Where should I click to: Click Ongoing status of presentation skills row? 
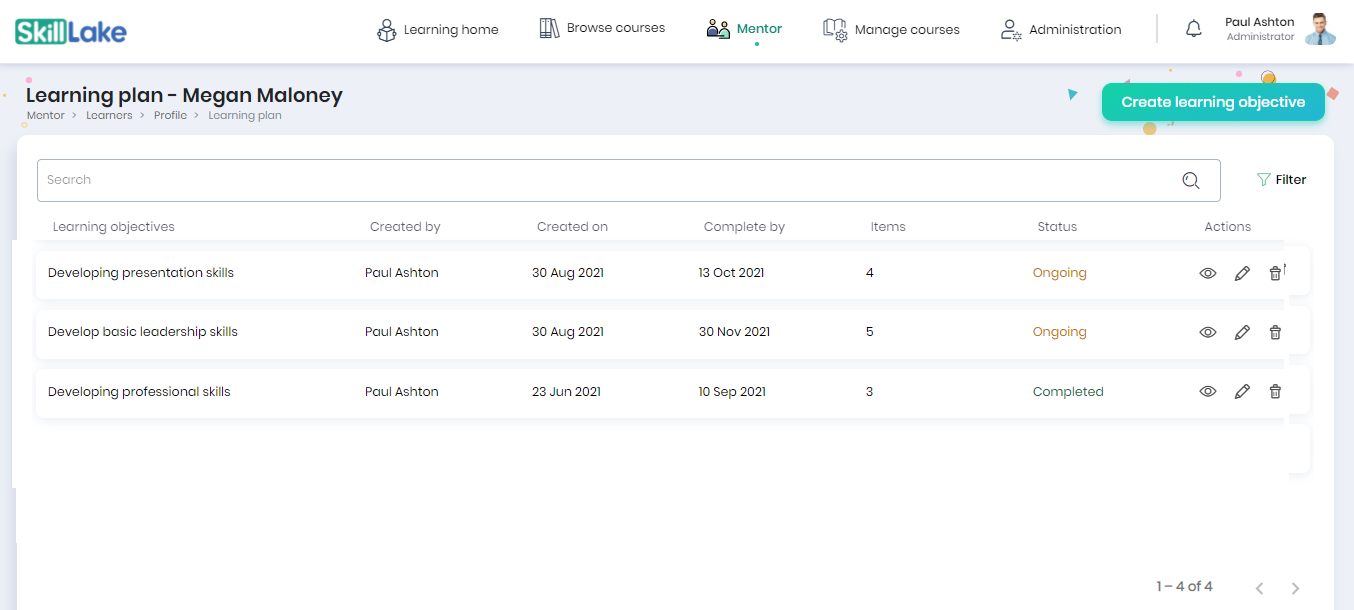point(1059,273)
